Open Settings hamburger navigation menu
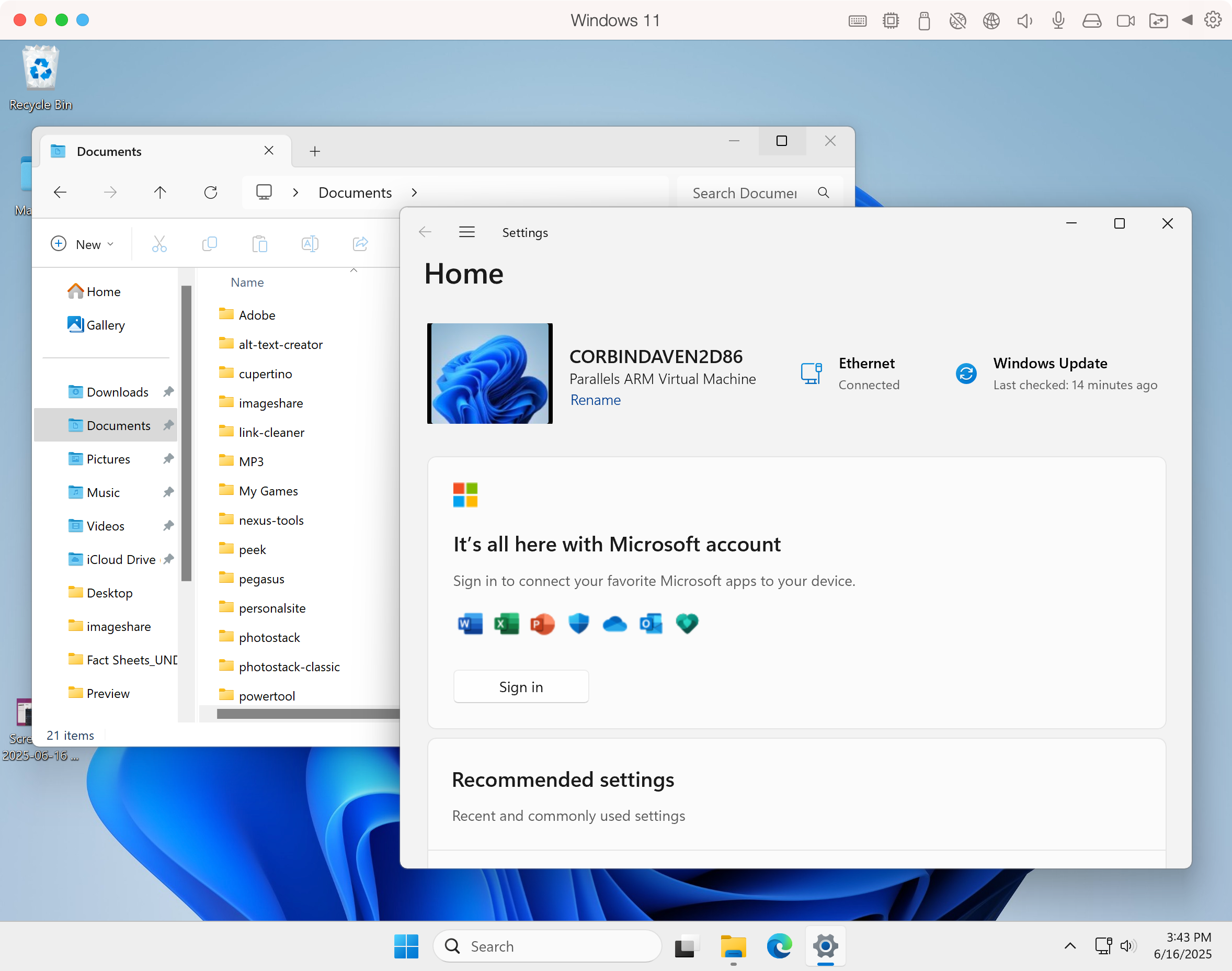The height and width of the screenshot is (971, 1232). pyautogui.click(x=466, y=232)
